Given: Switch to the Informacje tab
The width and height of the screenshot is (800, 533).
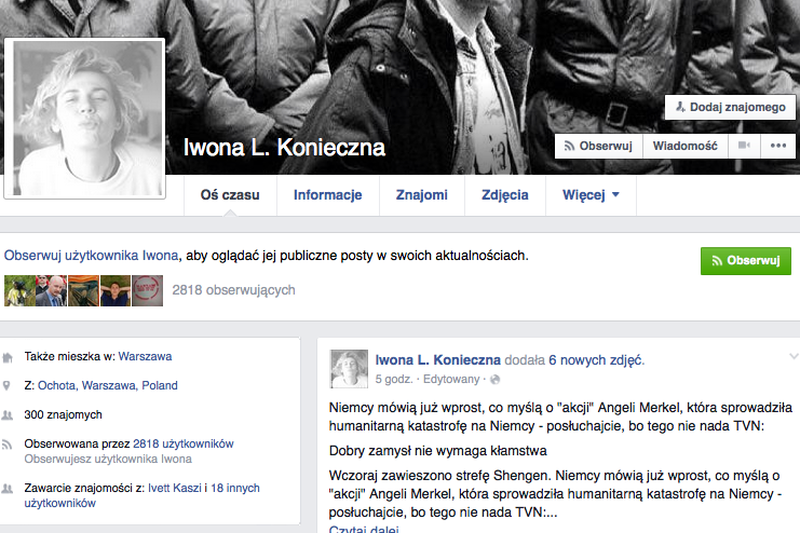Looking at the screenshot, I should 328,195.
